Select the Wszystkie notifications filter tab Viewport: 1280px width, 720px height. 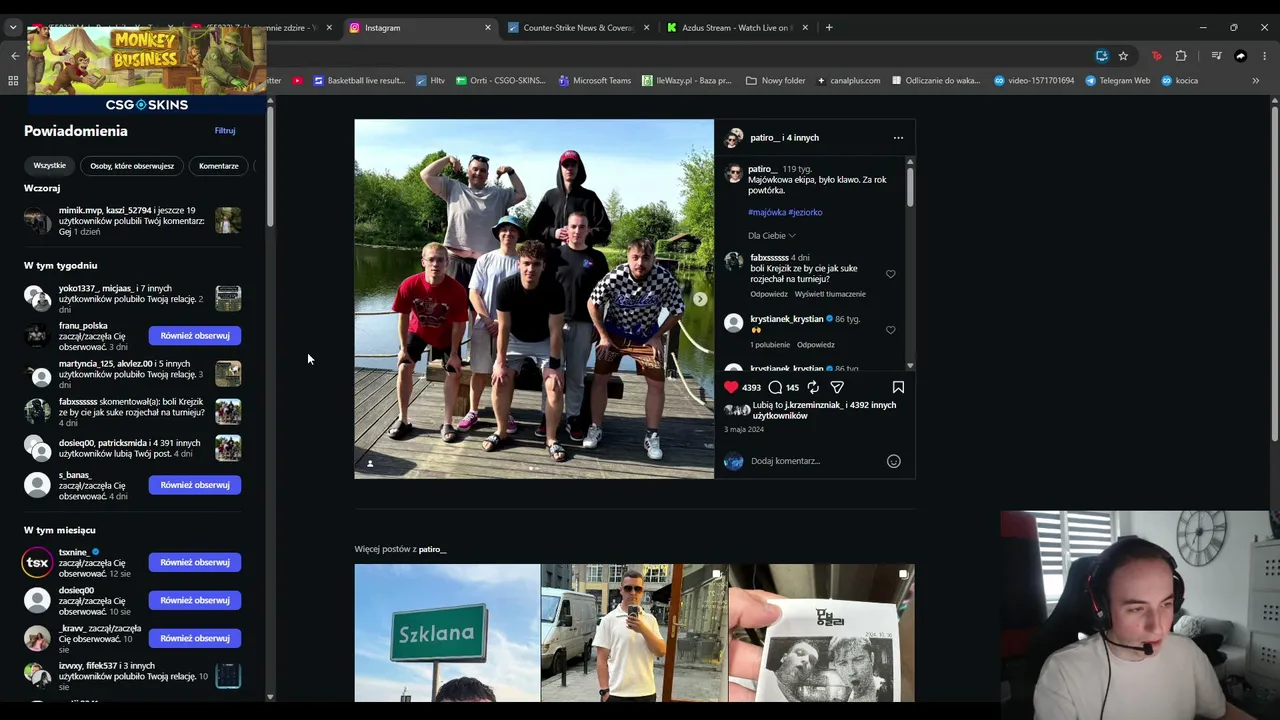click(49, 166)
